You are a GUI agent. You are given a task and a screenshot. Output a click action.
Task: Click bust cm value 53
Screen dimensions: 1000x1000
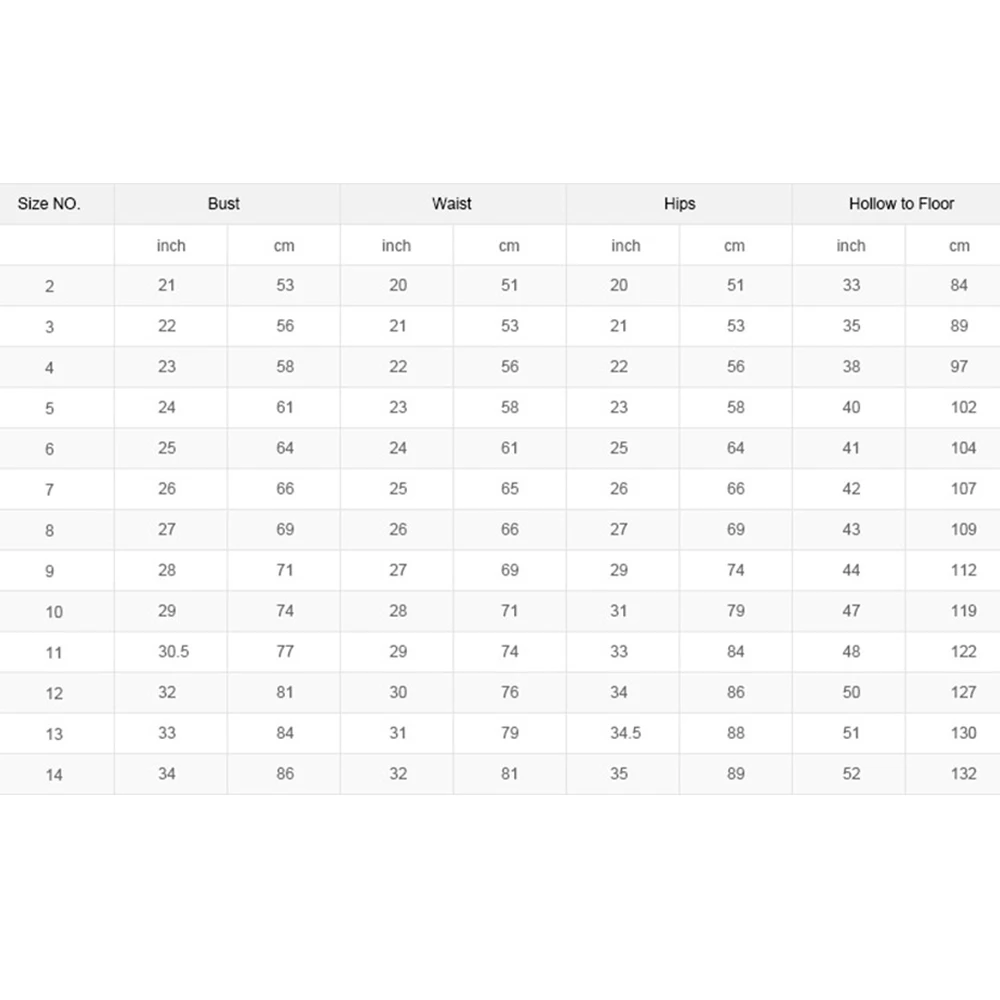click(285, 285)
